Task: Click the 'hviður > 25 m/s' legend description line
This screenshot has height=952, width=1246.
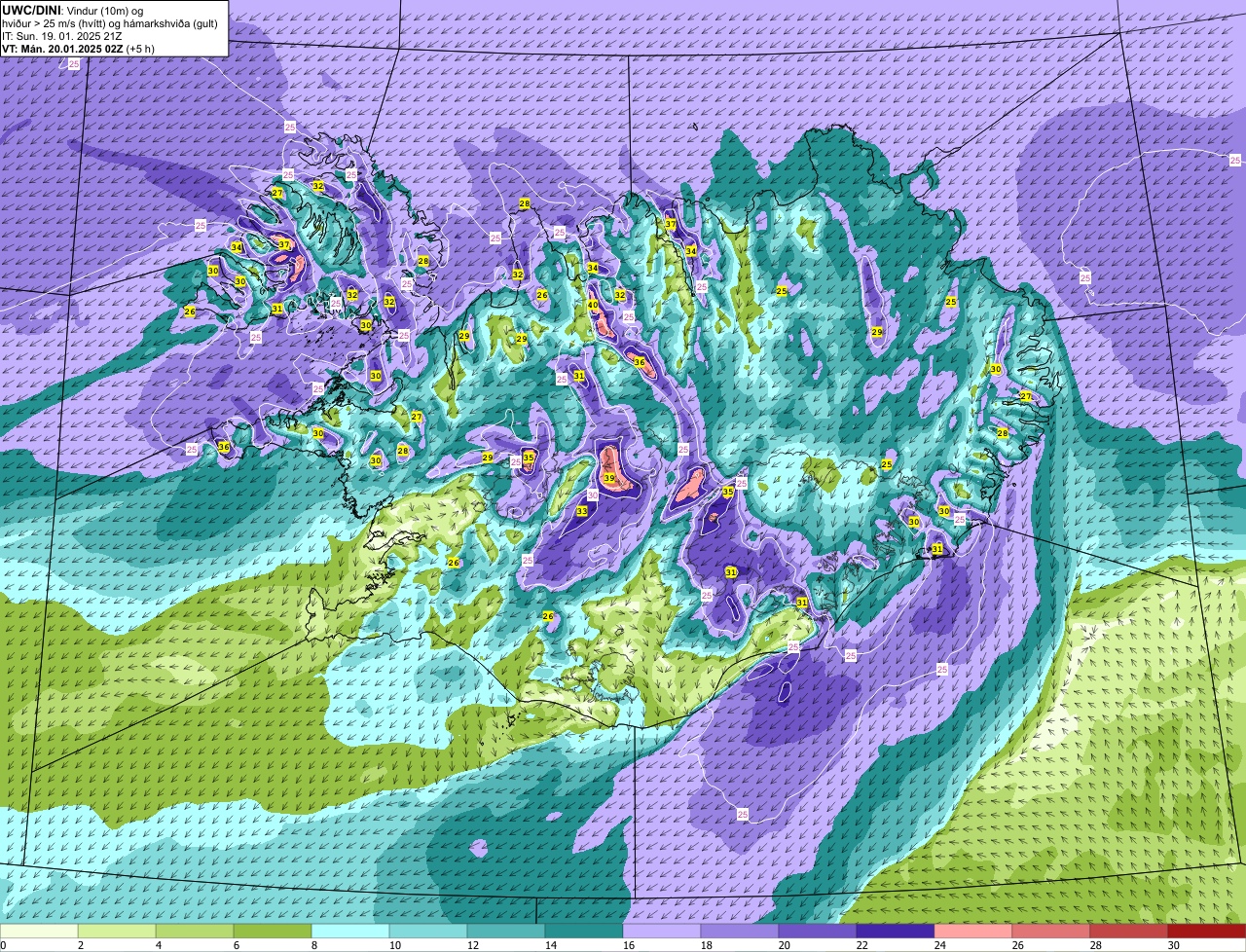Action: (110, 22)
